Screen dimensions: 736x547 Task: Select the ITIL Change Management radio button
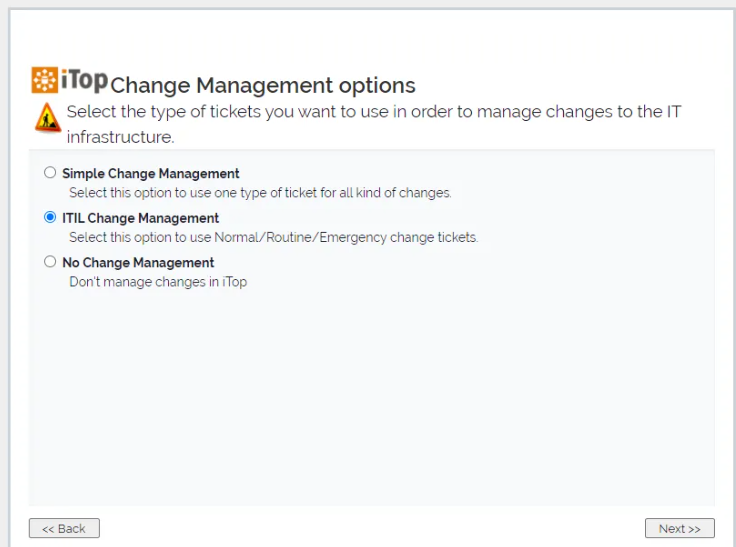[50, 218]
